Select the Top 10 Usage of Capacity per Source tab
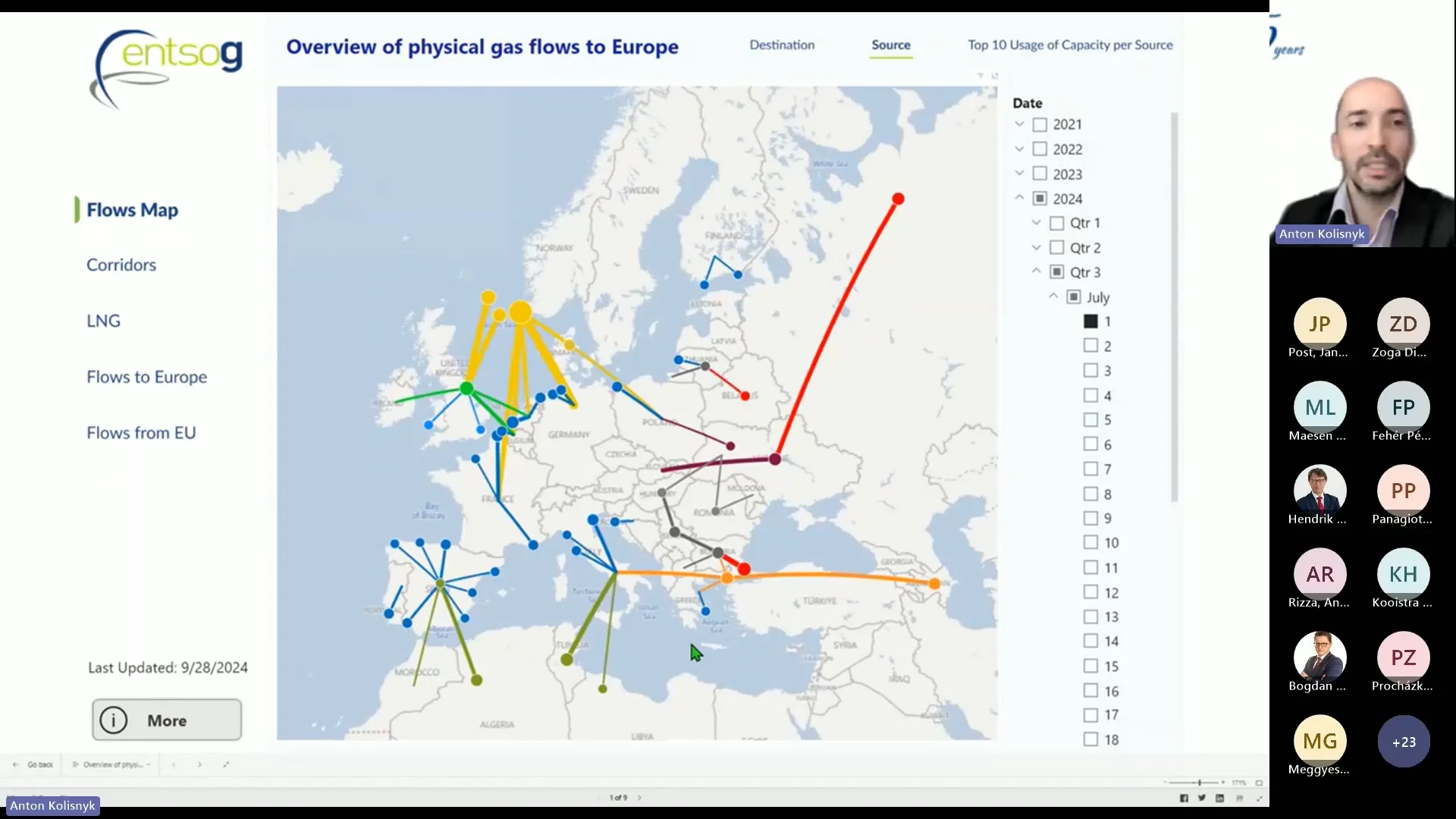Image resolution: width=1456 pixels, height=819 pixels. tap(1070, 45)
